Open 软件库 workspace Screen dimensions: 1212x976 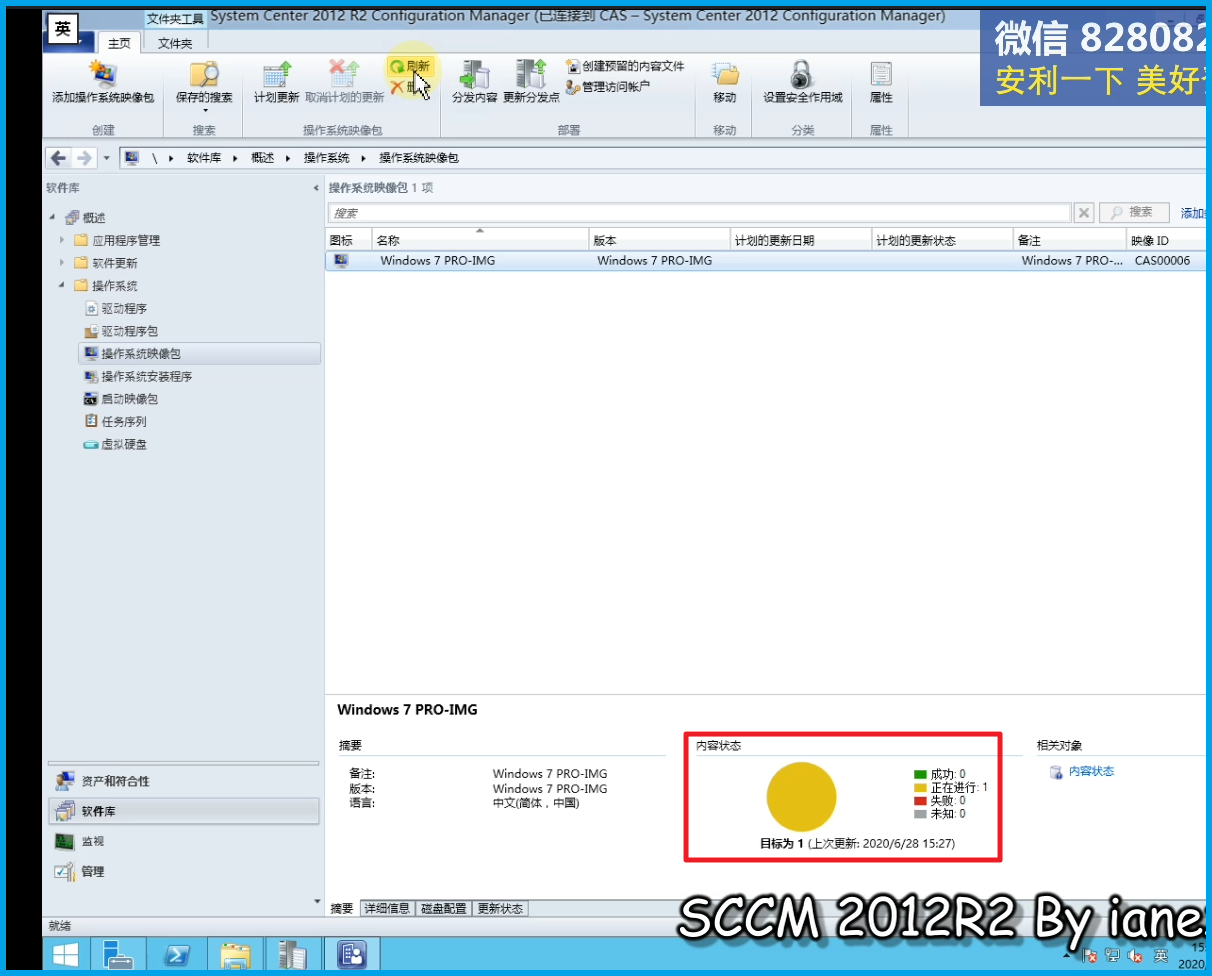click(x=184, y=811)
